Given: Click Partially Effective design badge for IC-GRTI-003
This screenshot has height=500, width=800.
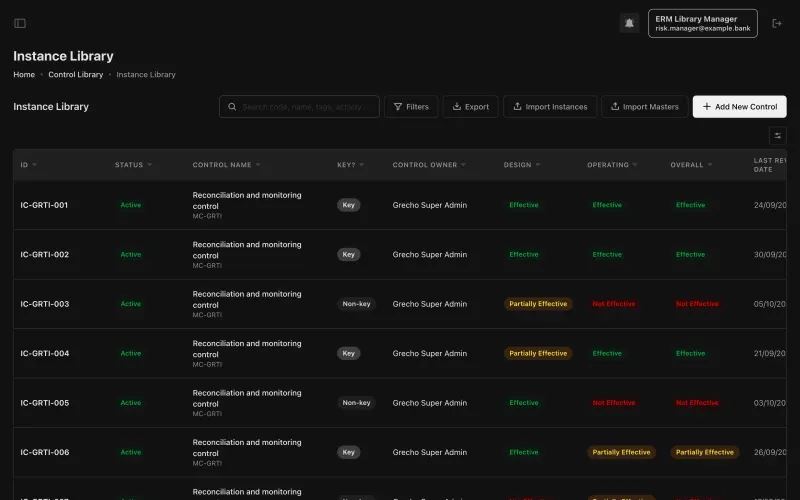Looking at the screenshot, I should pos(538,304).
